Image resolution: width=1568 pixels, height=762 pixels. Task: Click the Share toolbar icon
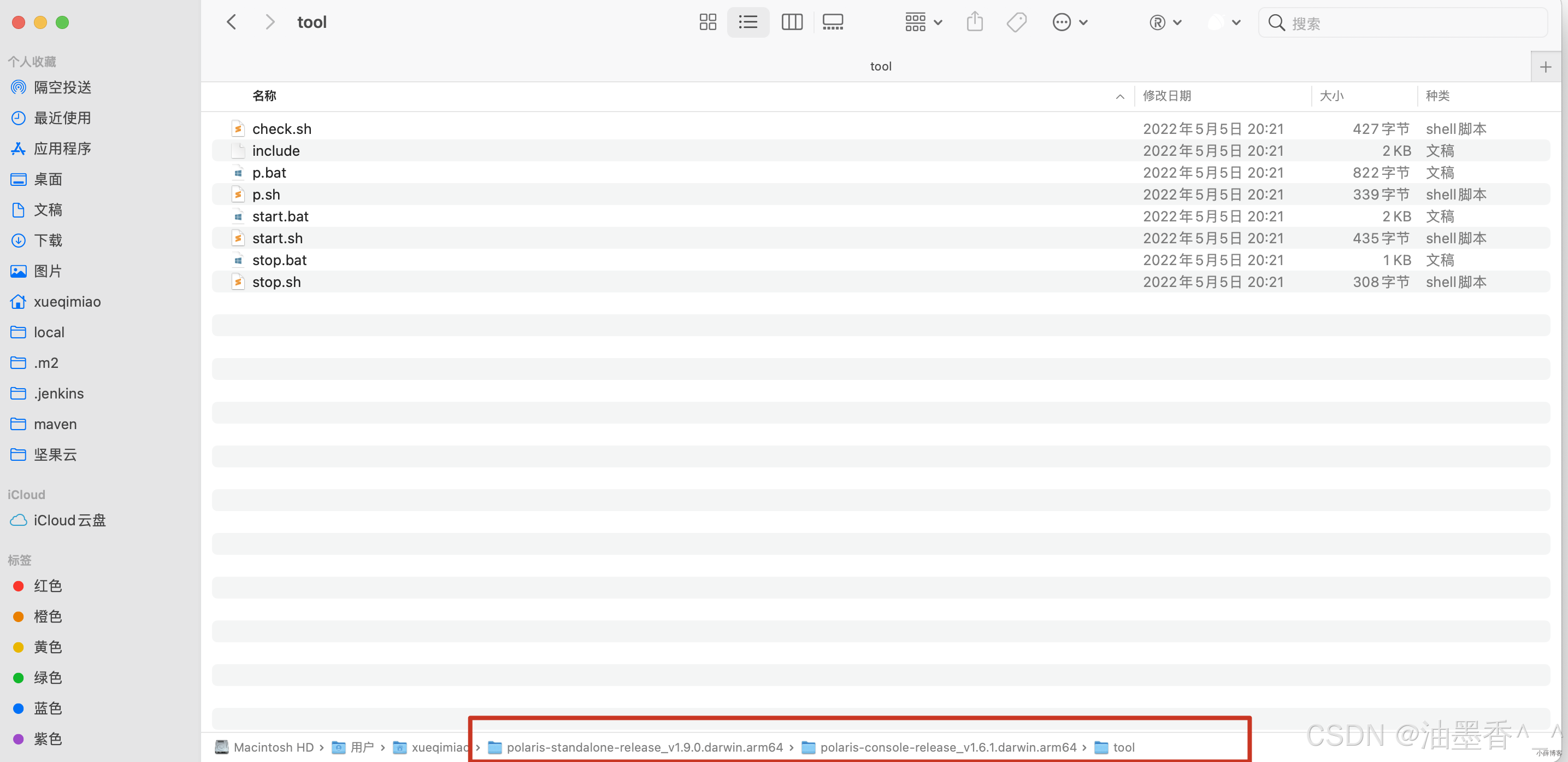click(x=975, y=22)
